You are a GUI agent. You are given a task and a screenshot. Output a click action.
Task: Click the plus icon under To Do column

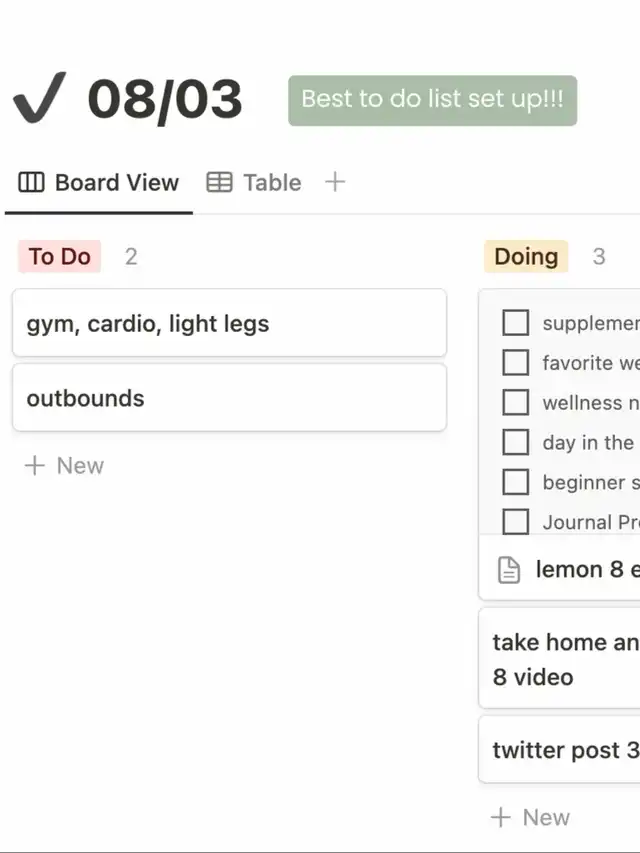pyautogui.click(x=35, y=466)
